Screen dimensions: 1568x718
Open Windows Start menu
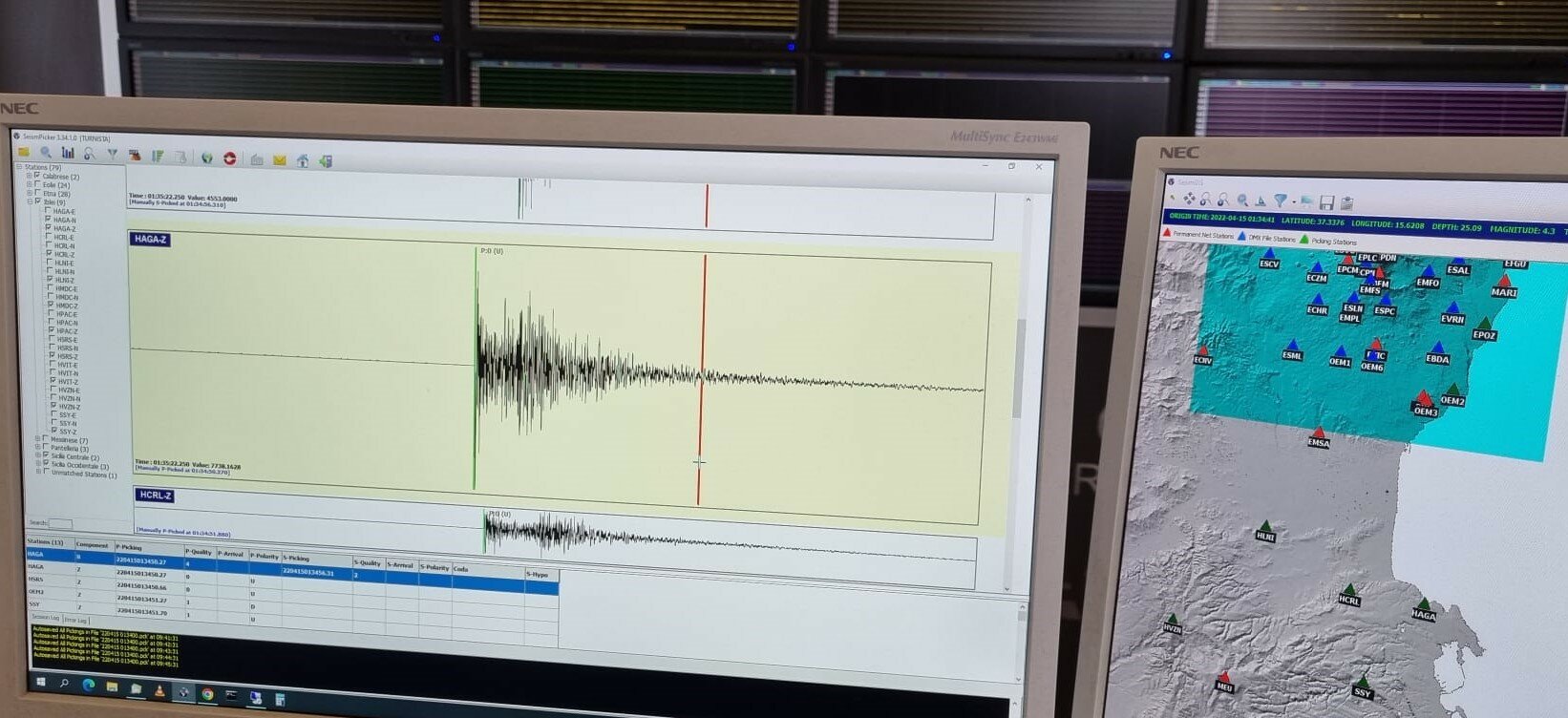tap(41, 684)
